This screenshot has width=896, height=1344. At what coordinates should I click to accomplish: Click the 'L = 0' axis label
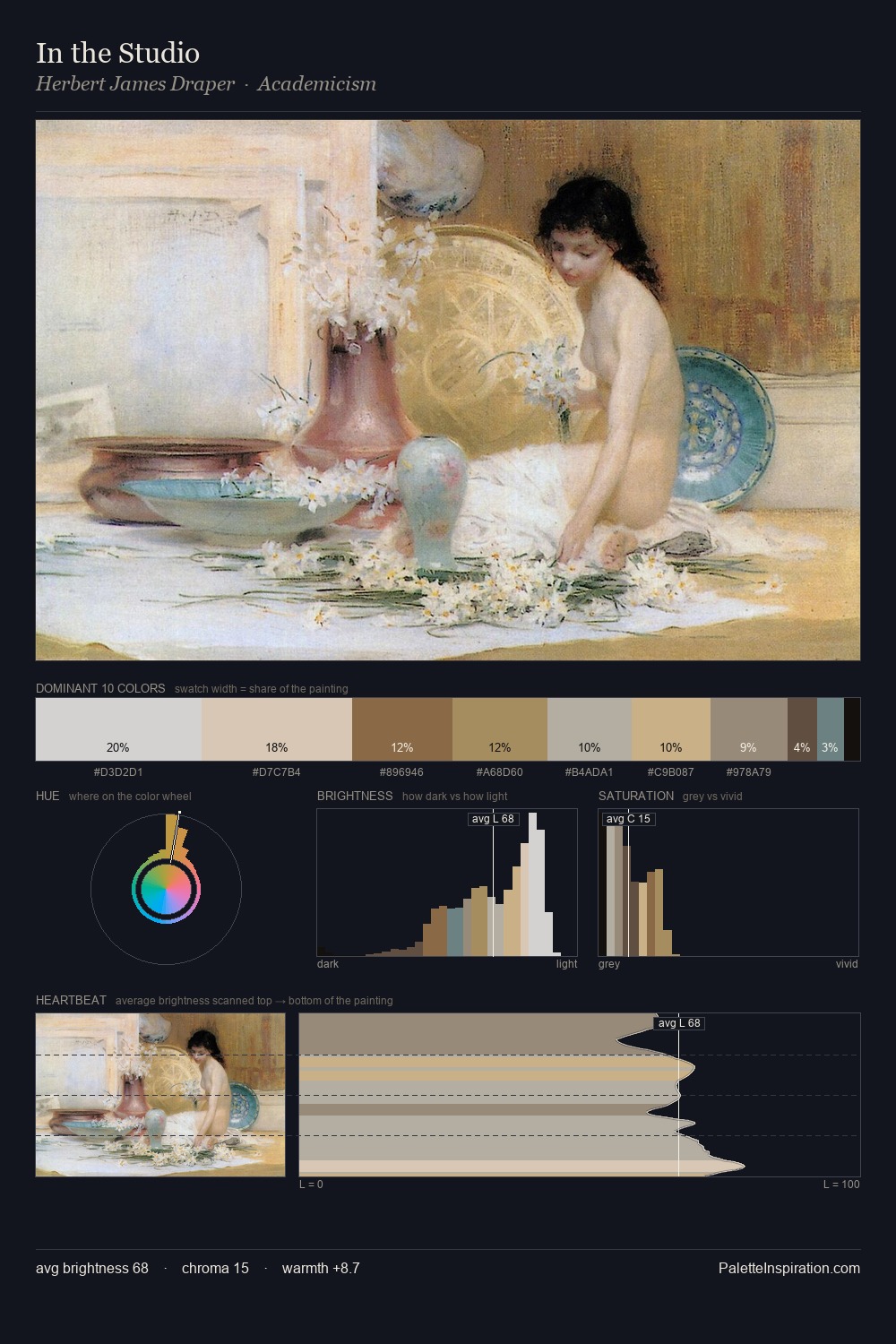pyautogui.click(x=311, y=1185)
